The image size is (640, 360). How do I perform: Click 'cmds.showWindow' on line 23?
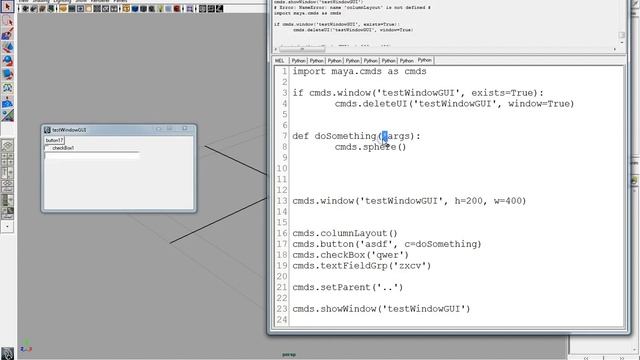click(381, 309)
